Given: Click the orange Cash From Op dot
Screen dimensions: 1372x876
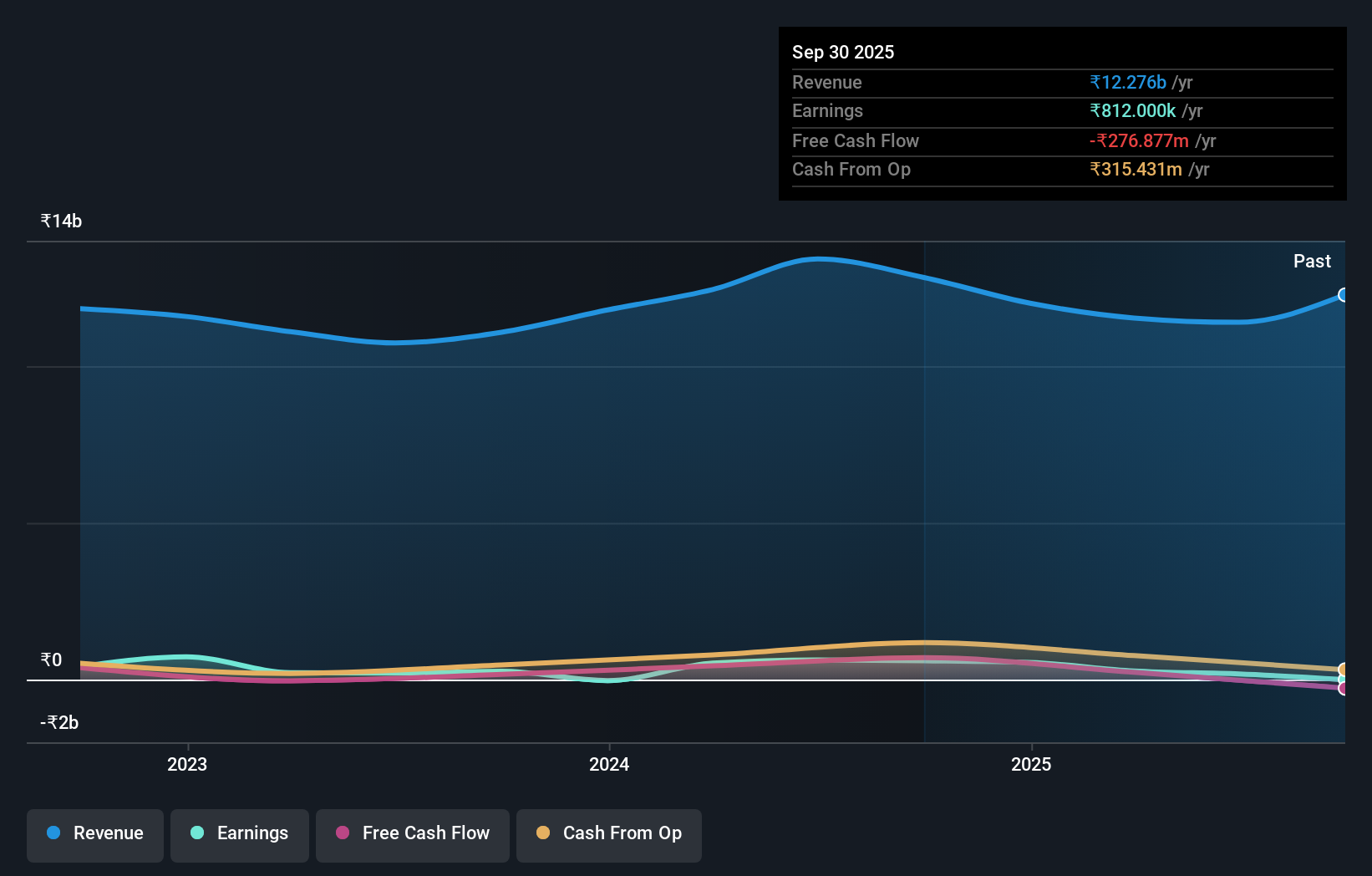Looking at the screenshot, I should (544, 833).
